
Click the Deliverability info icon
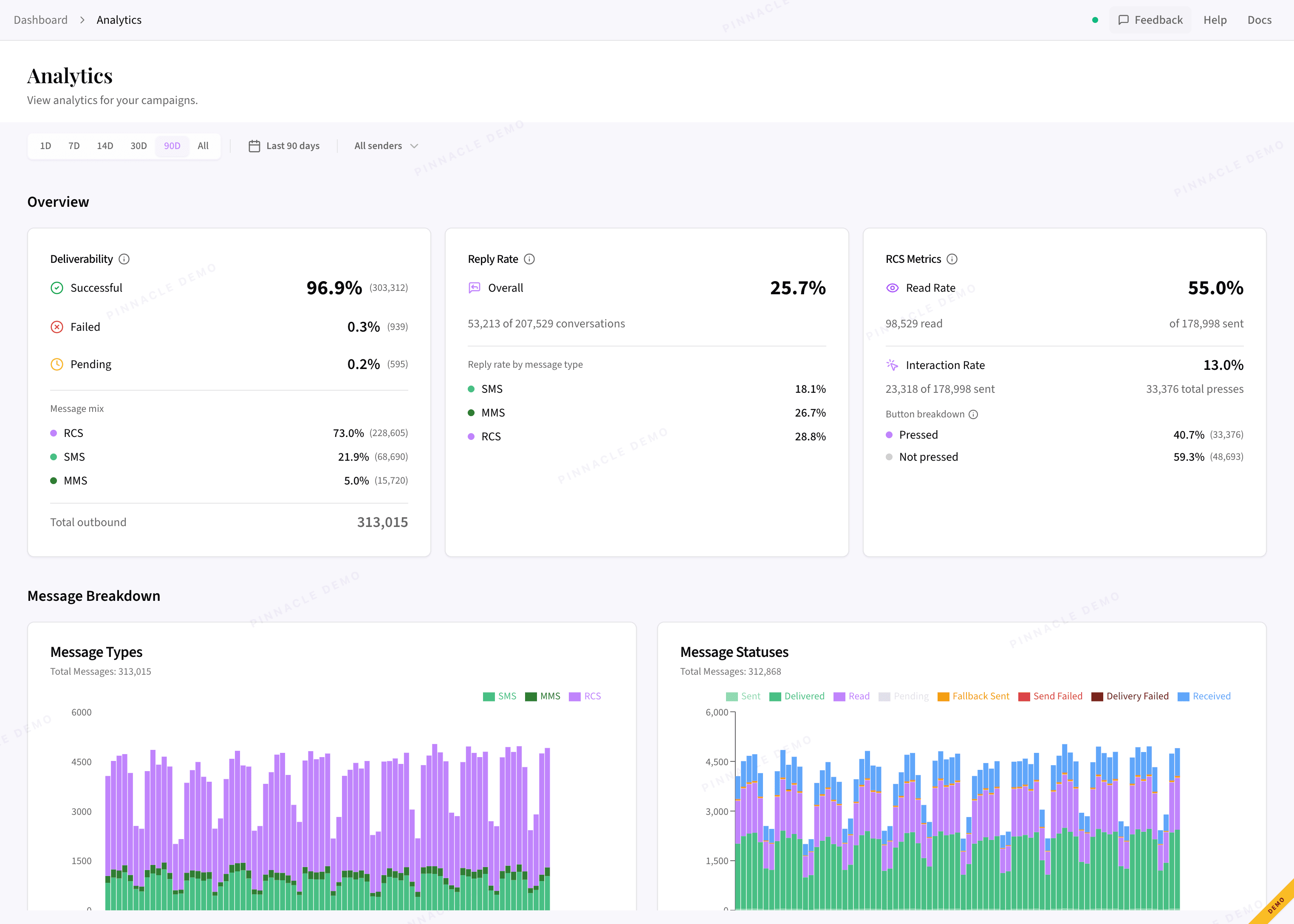click(x=124, y=259)
